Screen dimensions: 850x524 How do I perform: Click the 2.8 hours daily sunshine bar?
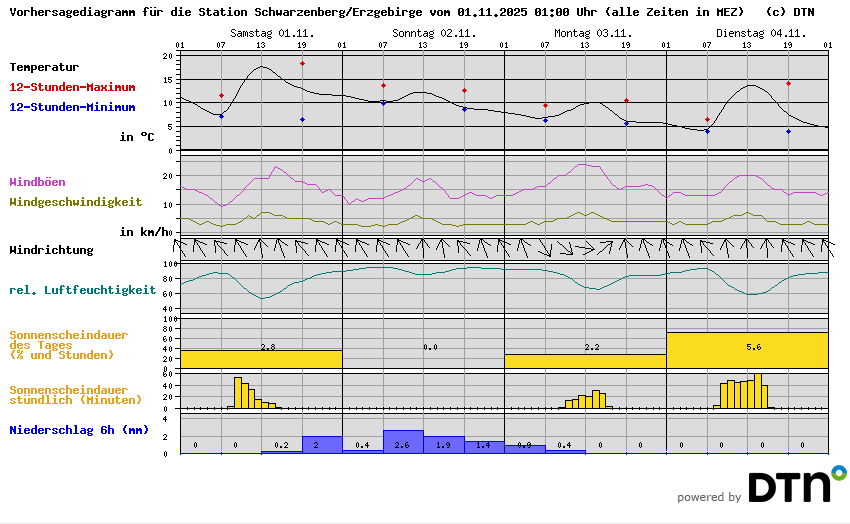pyautogui.click(x=261, y=358)
